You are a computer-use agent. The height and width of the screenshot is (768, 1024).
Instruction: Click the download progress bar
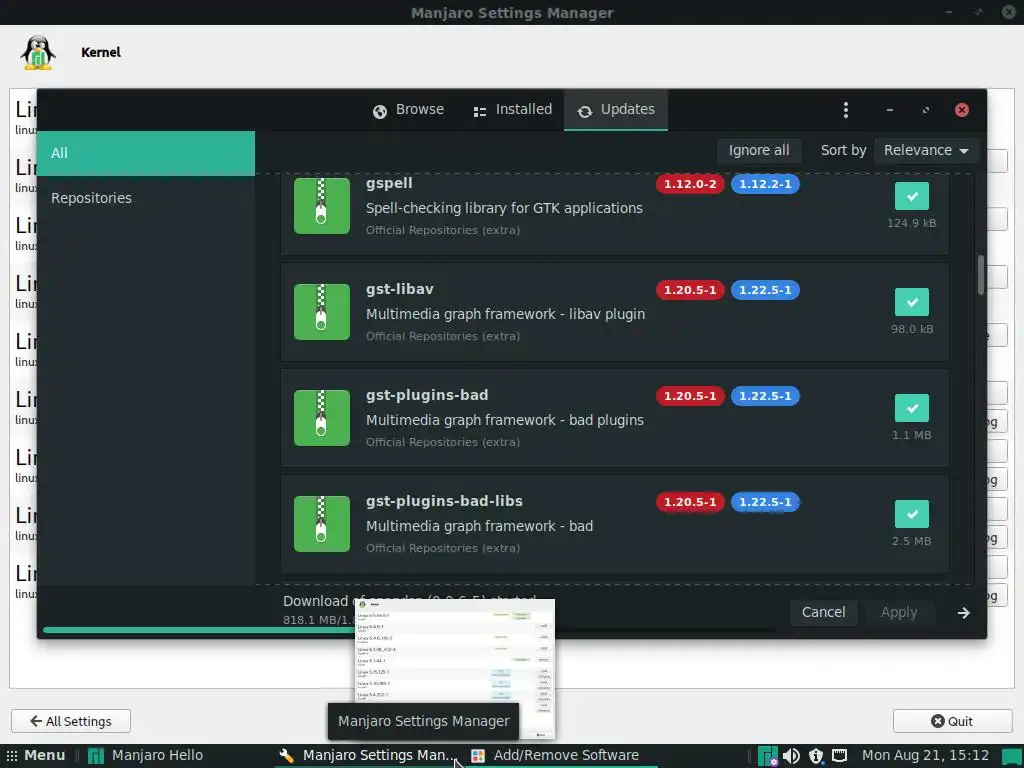click(410, 630)
